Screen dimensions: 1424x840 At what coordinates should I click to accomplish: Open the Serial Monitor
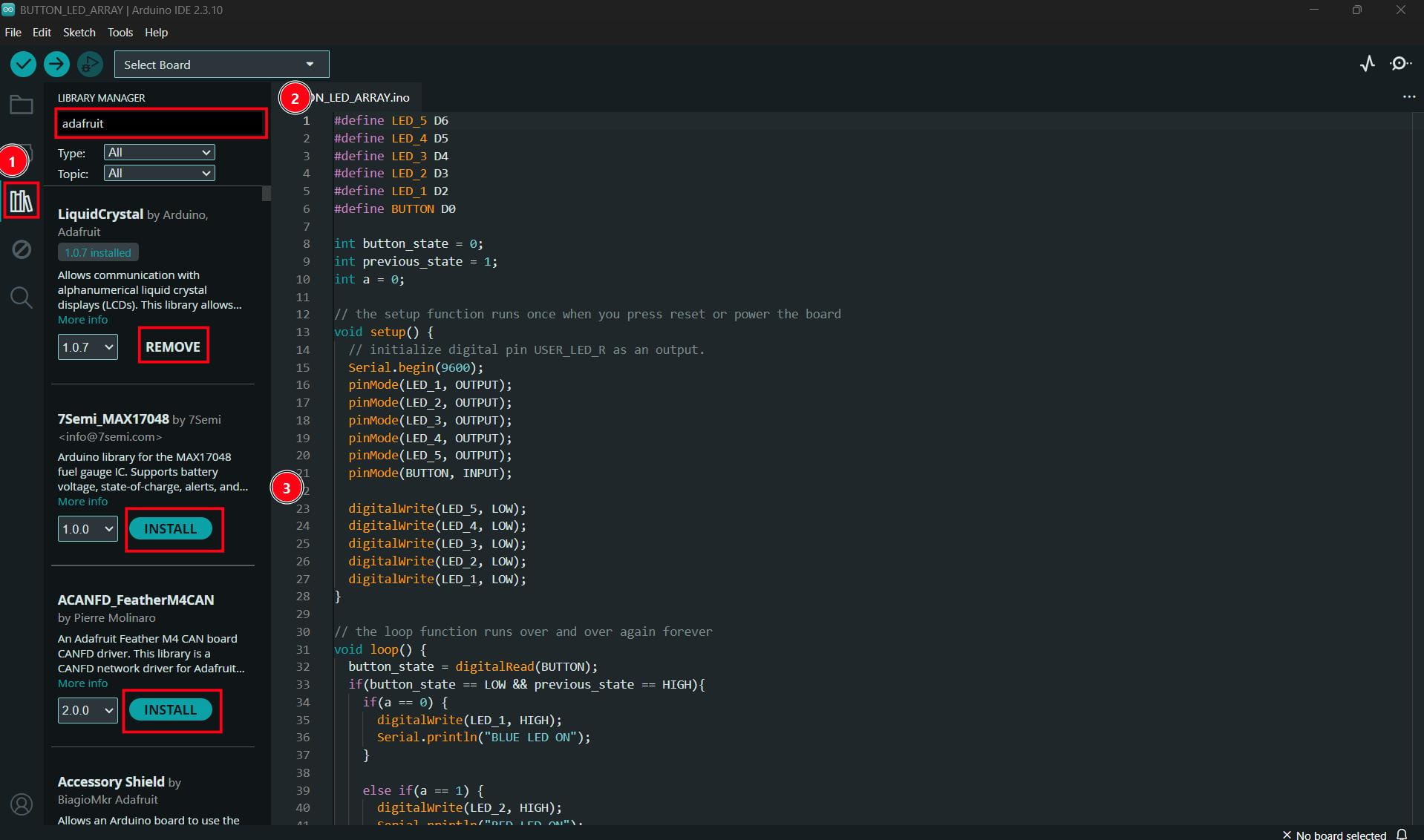(1400, 65)
